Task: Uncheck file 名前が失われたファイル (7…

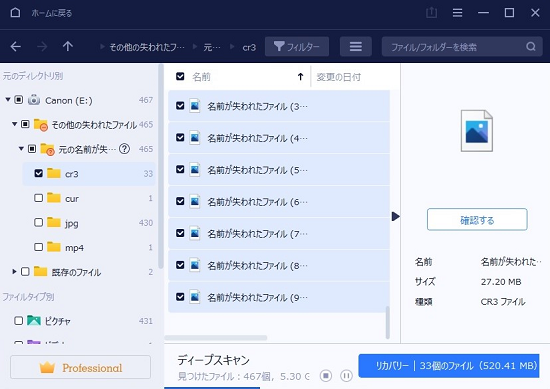Action: click(180, 233)
